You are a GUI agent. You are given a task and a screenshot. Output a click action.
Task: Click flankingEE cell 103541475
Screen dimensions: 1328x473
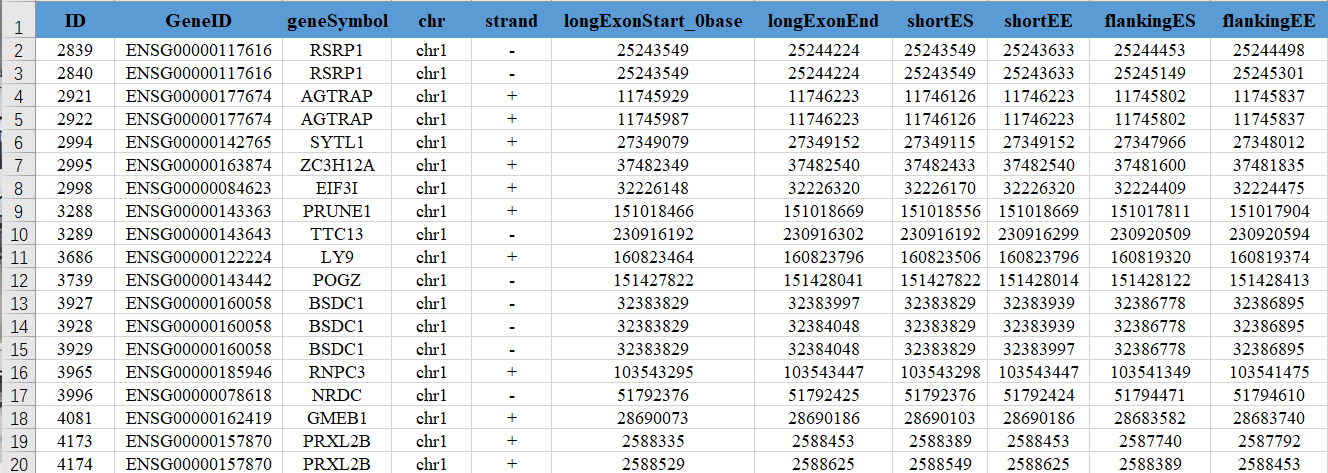[1268, 372]
